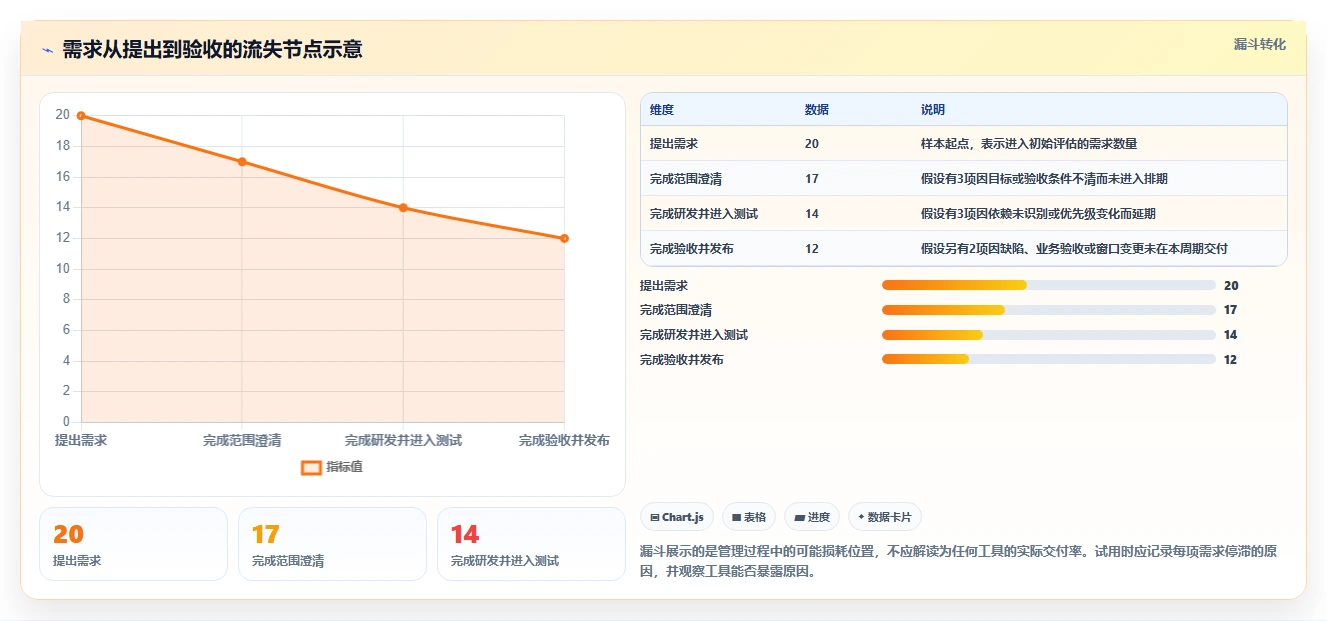Click the x-axis label 提出需求
Viewport: 1327px width, 621px height.
point(81,441)
